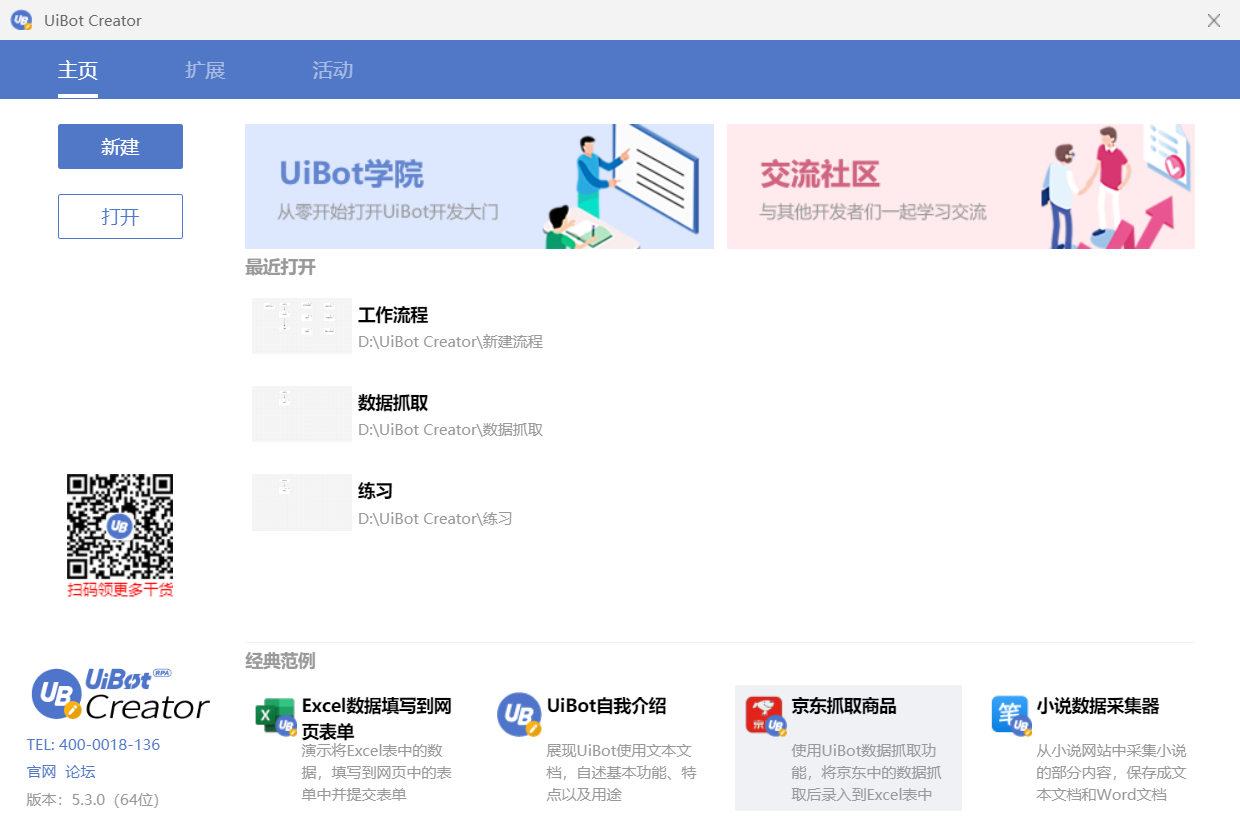
Task: Click the 小说数据采集器 example icon
Action: tap(1010, 716)
